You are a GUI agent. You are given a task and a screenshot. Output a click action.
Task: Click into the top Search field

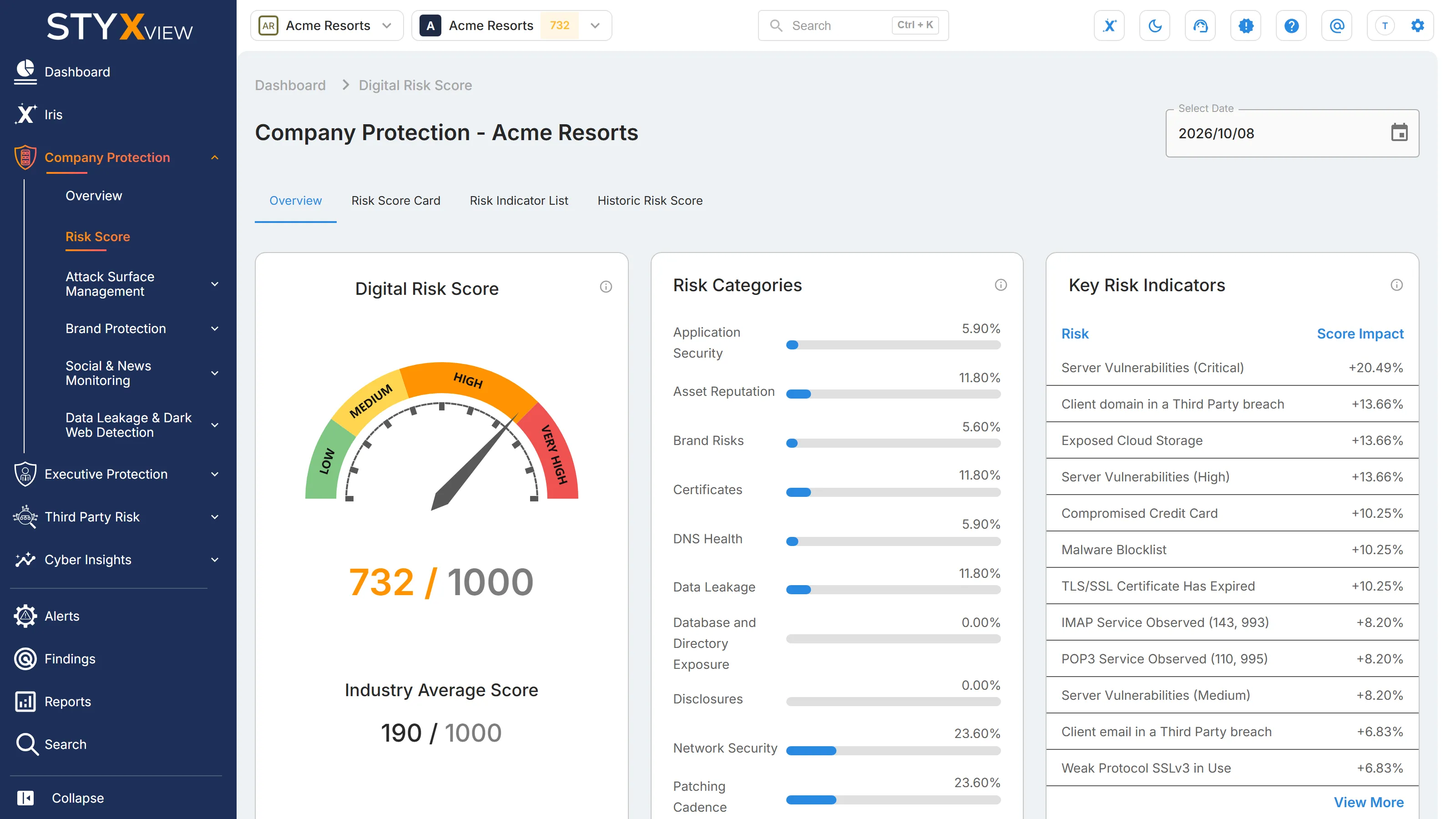(x=853, y=25)
